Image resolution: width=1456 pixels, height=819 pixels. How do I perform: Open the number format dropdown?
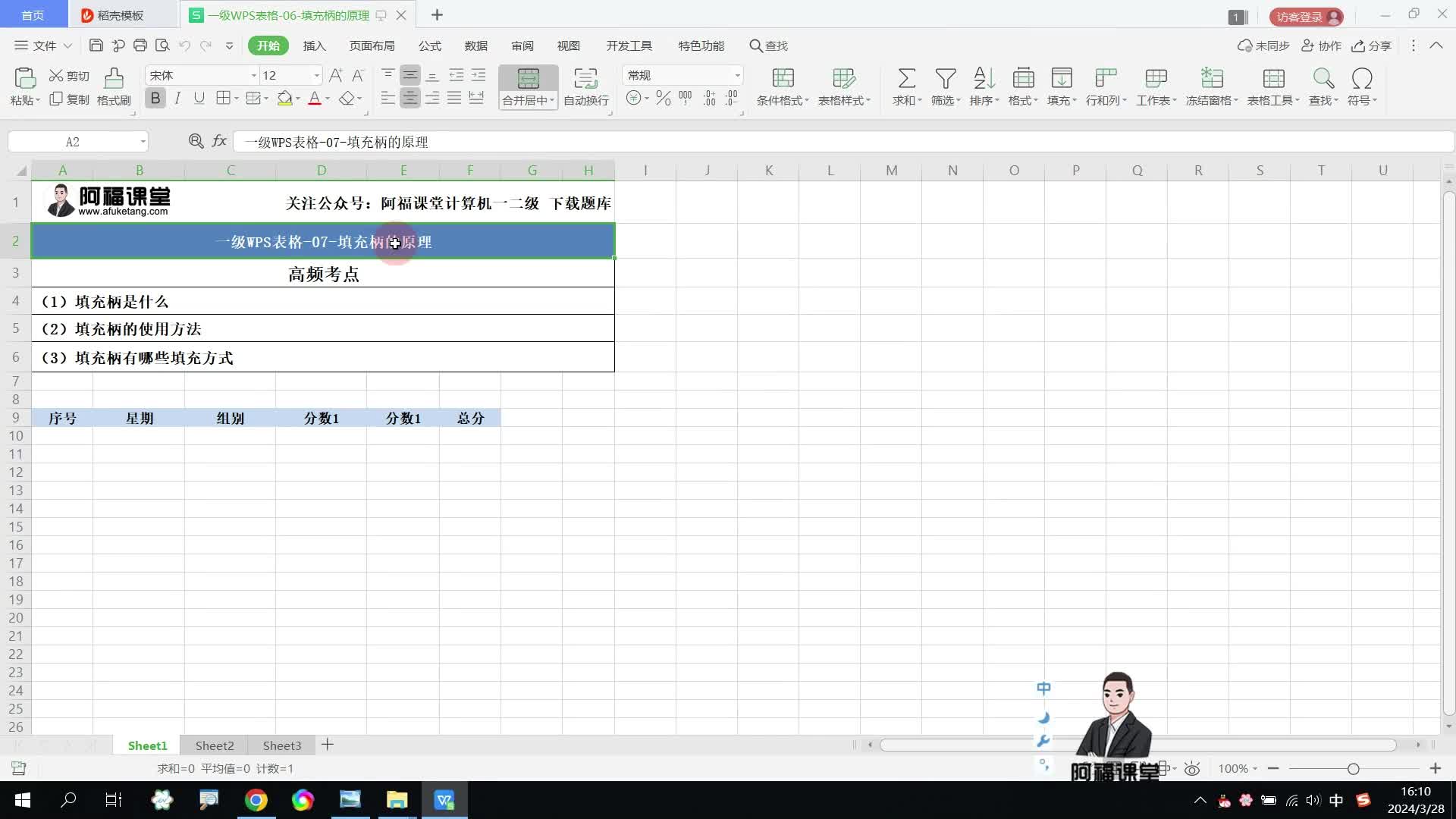[736, 75]
